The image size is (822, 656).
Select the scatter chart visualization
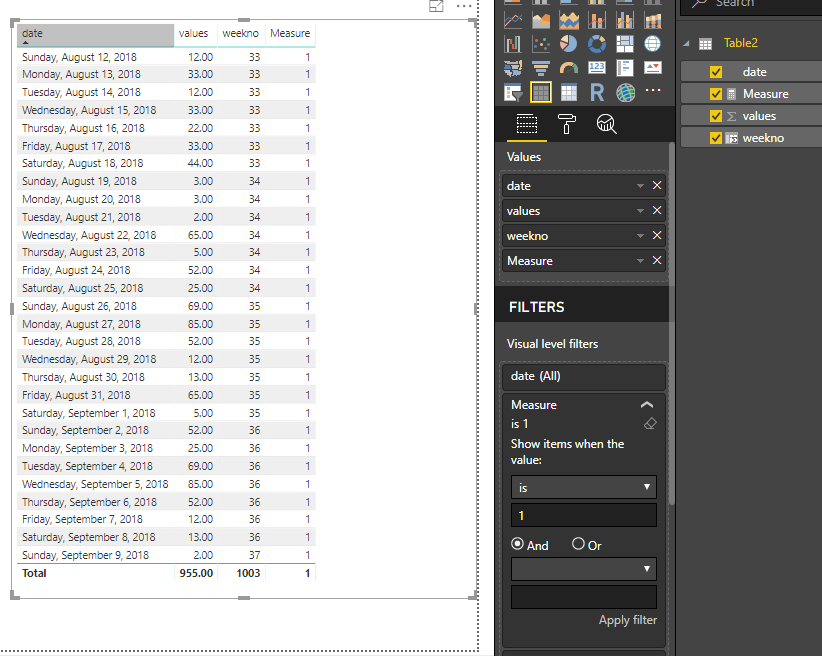(x=541, y=44)
